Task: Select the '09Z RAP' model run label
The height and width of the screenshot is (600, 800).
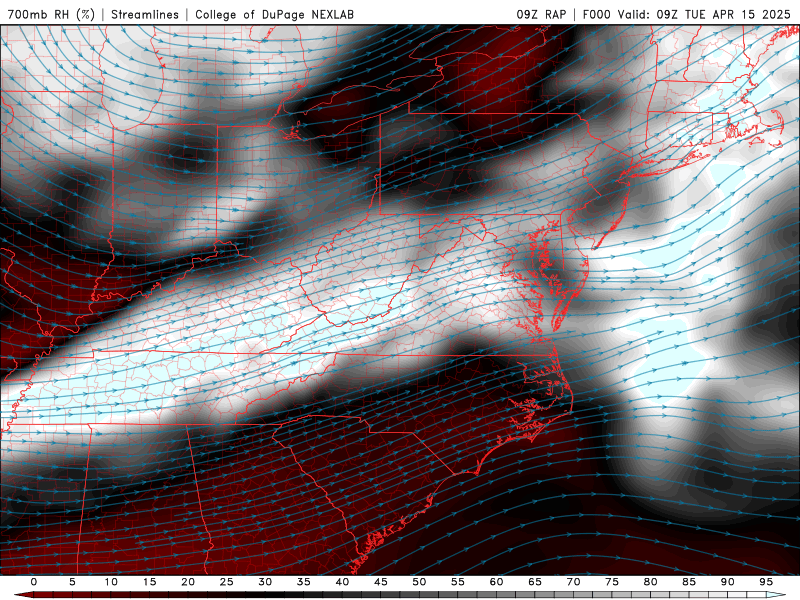Action: (541, 15)
